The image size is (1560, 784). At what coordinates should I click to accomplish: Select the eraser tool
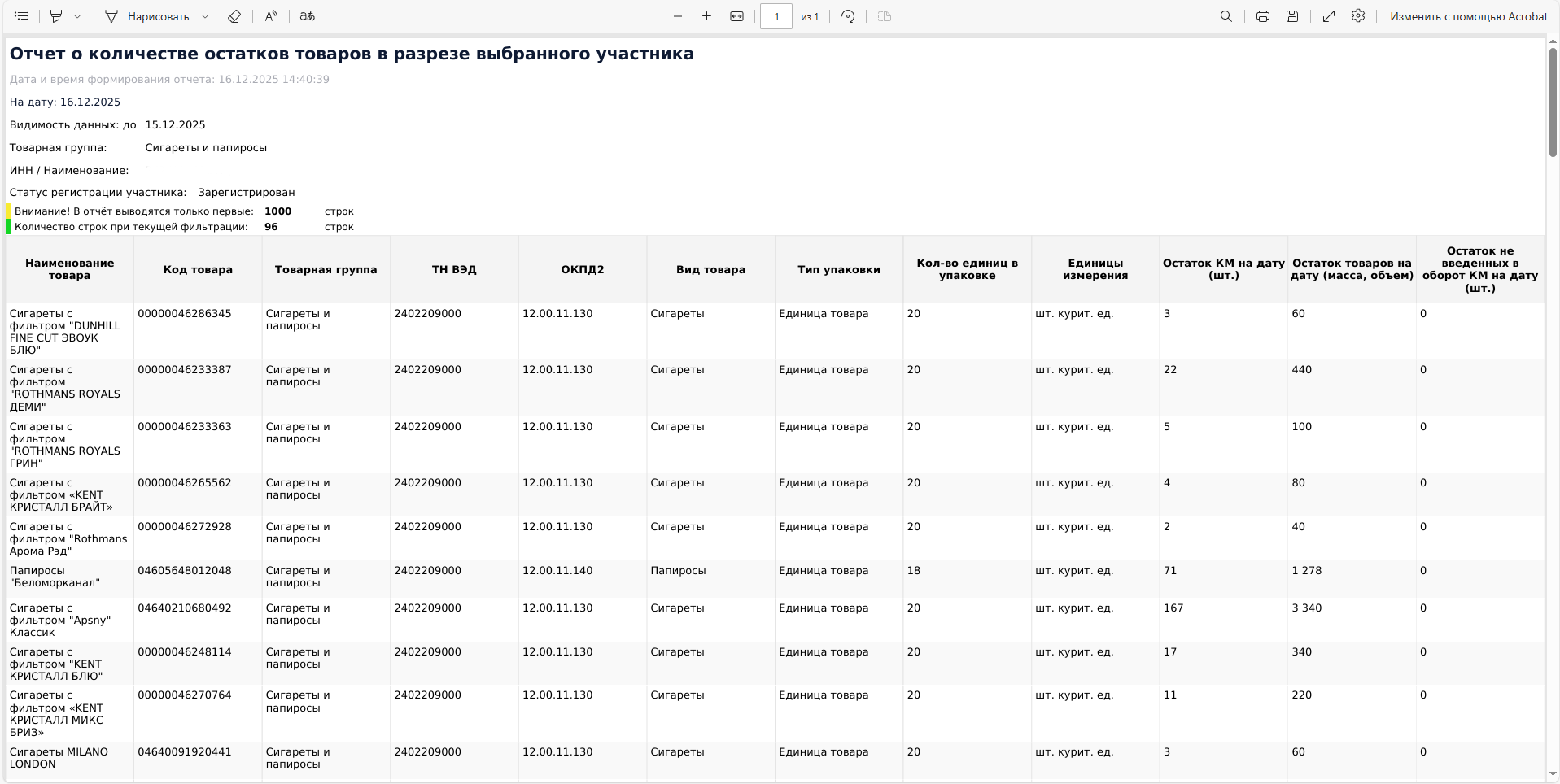click(x=234, y=16)
